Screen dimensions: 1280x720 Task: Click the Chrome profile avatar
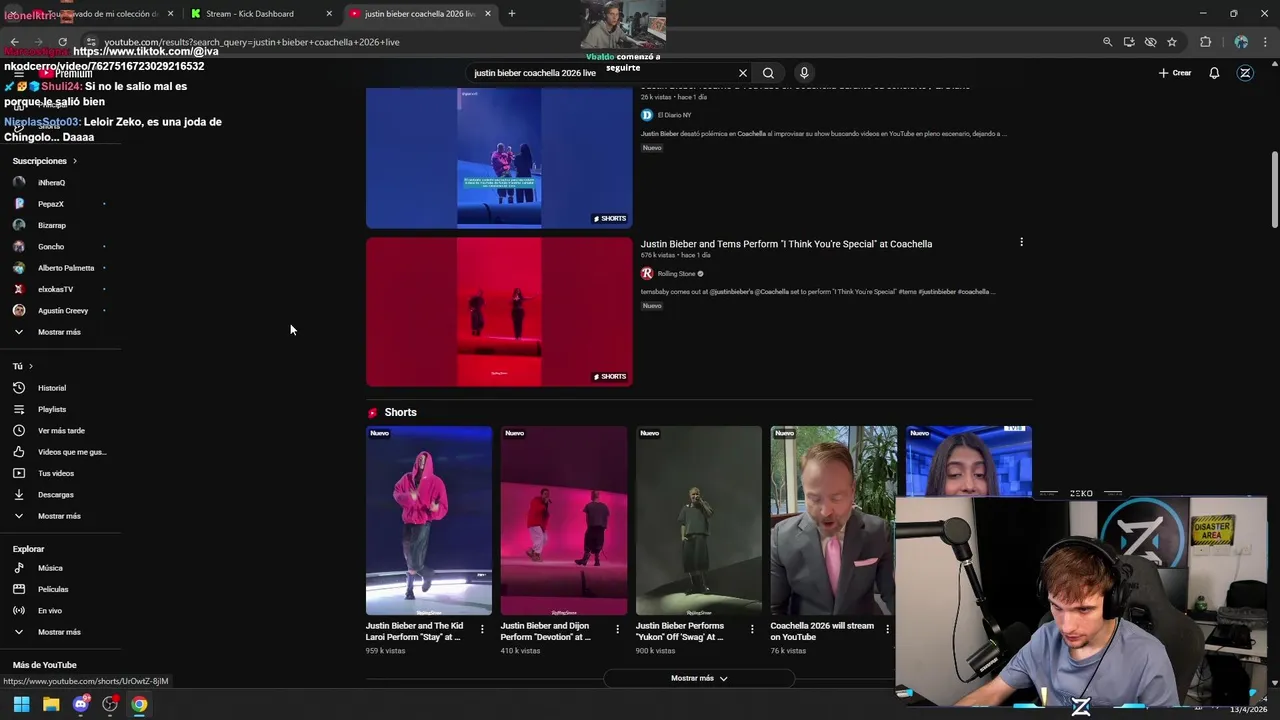pyautogui.click(x=1241, y=42)
